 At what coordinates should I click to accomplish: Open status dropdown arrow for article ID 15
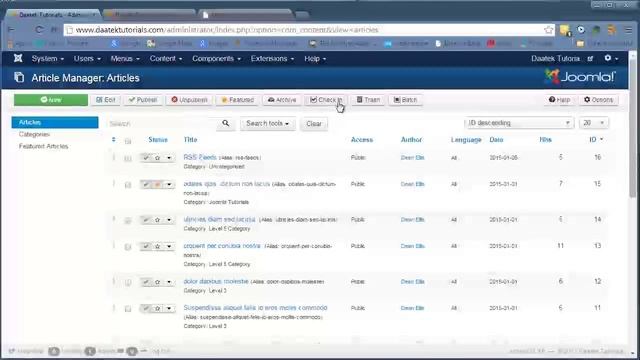coord(169,184)
